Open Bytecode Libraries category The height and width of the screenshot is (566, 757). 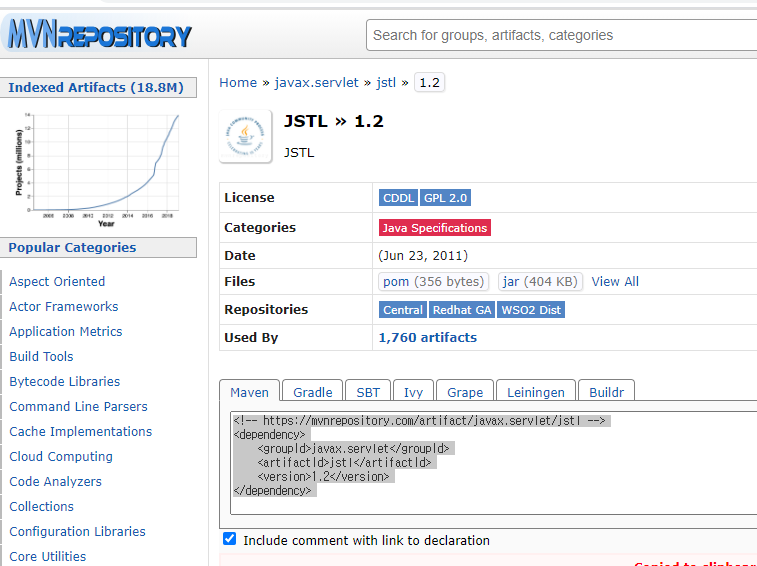[65, 382]
